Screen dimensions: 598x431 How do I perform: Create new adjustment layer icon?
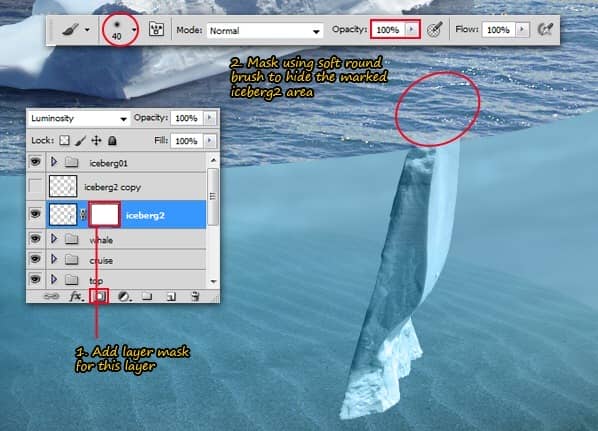(124, 296)
